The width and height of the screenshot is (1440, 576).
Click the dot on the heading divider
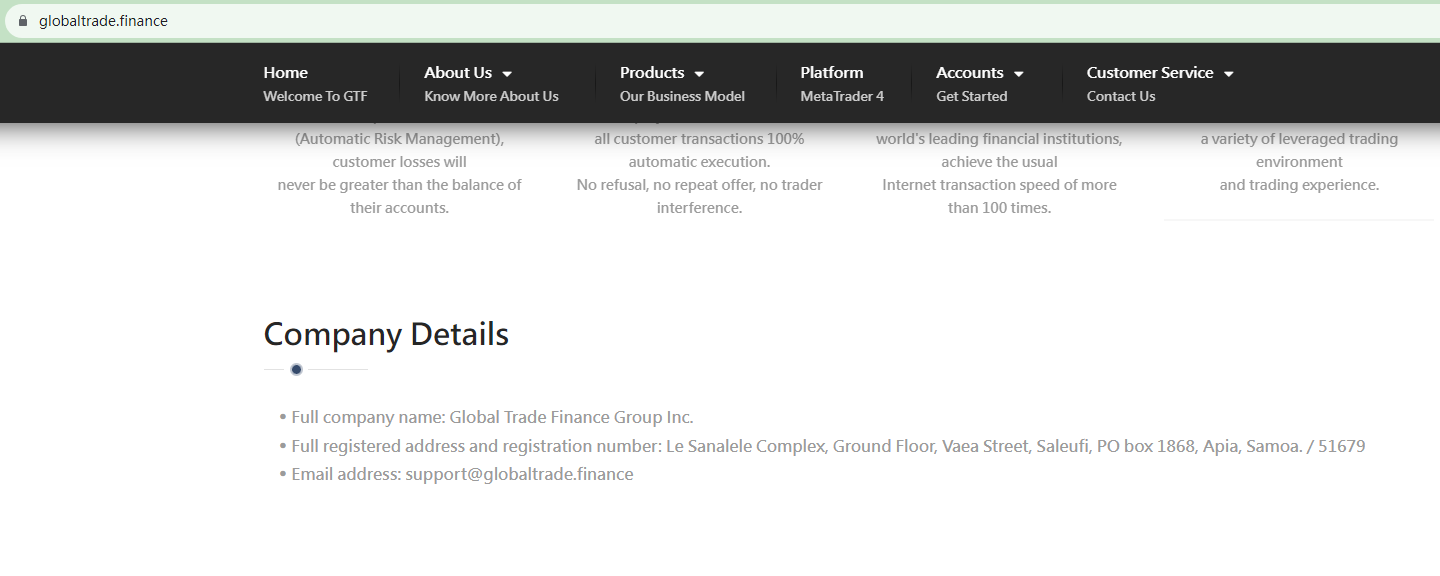click(296, 369)
